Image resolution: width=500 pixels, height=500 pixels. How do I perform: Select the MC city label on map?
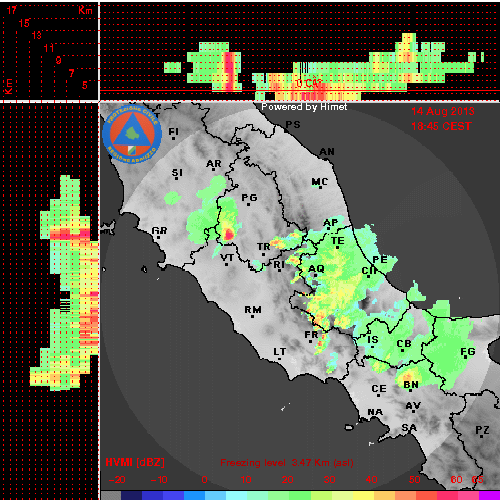point(320,182)
